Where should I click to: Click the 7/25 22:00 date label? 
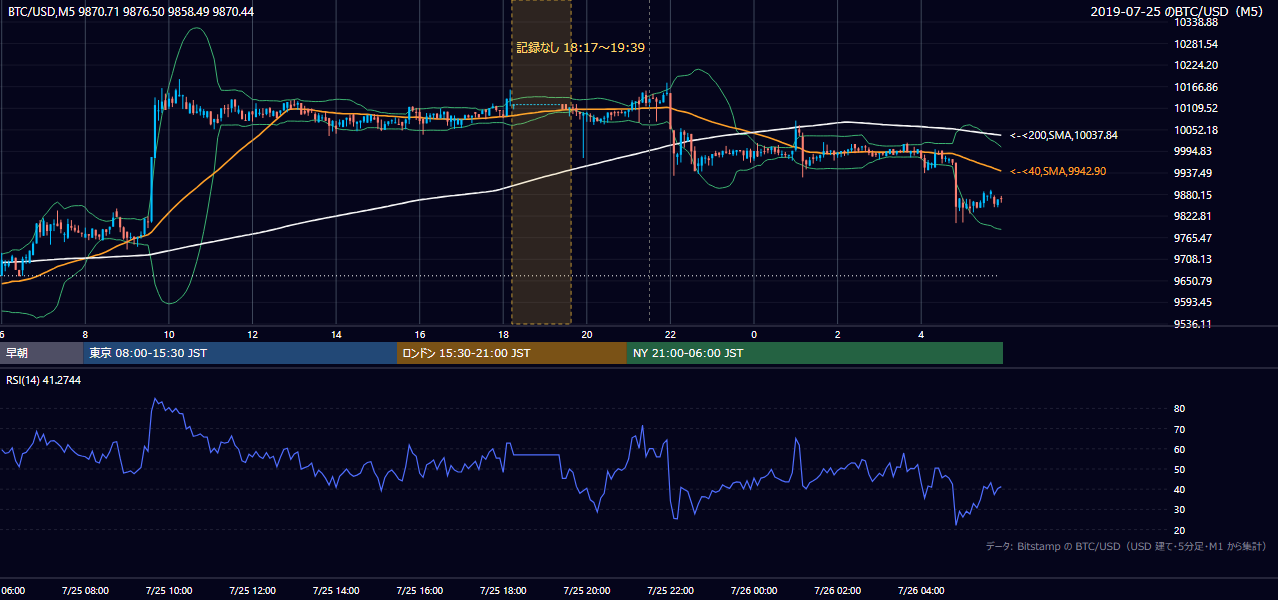pos(670,591)
